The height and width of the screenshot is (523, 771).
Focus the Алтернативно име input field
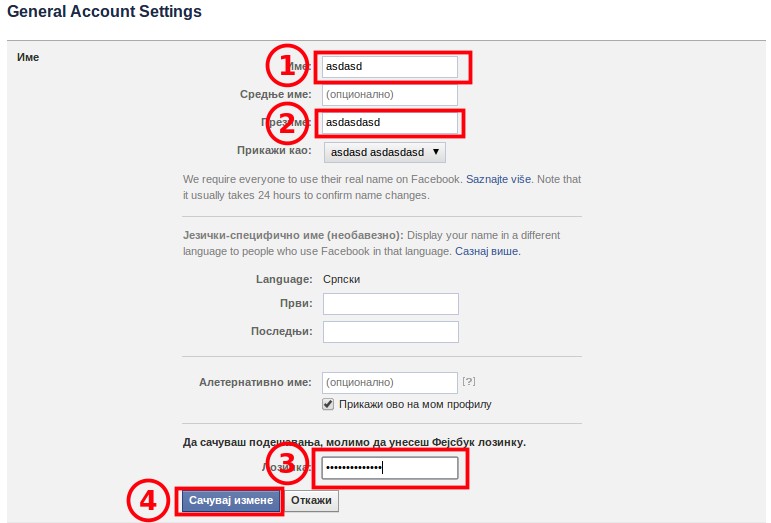point(389,382)
